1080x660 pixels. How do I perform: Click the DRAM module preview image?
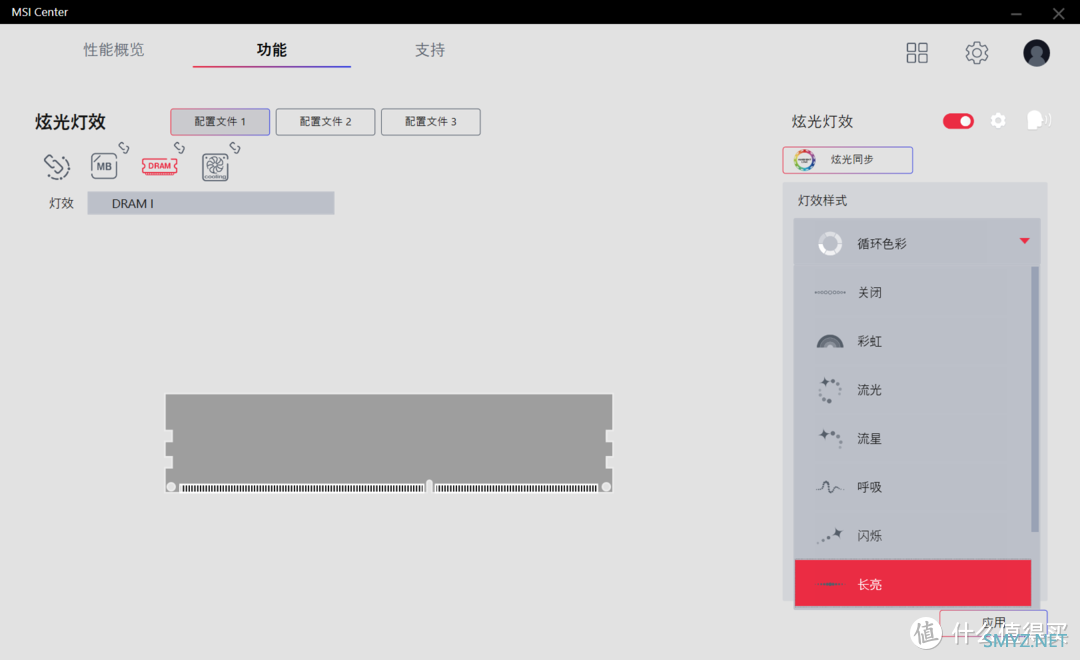(388, 443)
